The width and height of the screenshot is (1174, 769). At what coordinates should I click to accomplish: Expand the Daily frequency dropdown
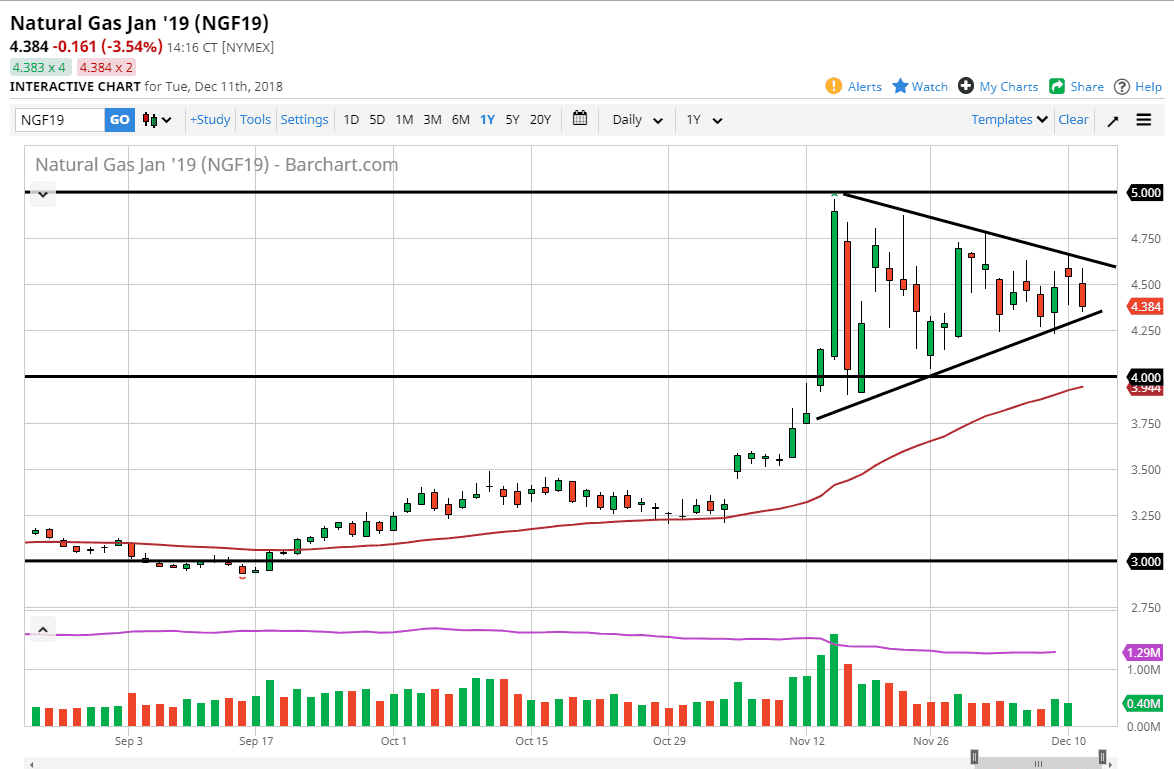pos(637,120)
